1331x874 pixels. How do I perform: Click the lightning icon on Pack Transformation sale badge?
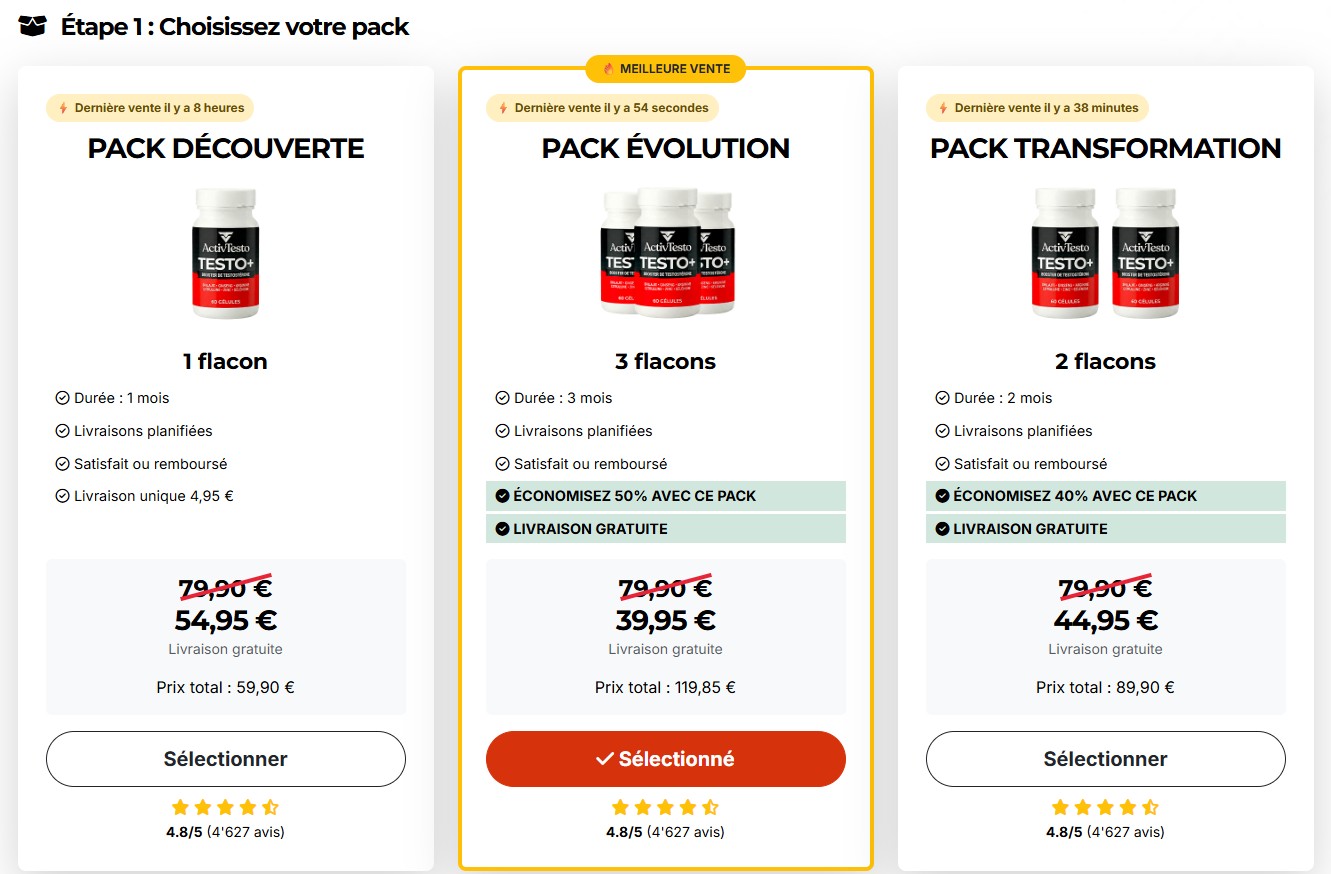tap(941, 108)
